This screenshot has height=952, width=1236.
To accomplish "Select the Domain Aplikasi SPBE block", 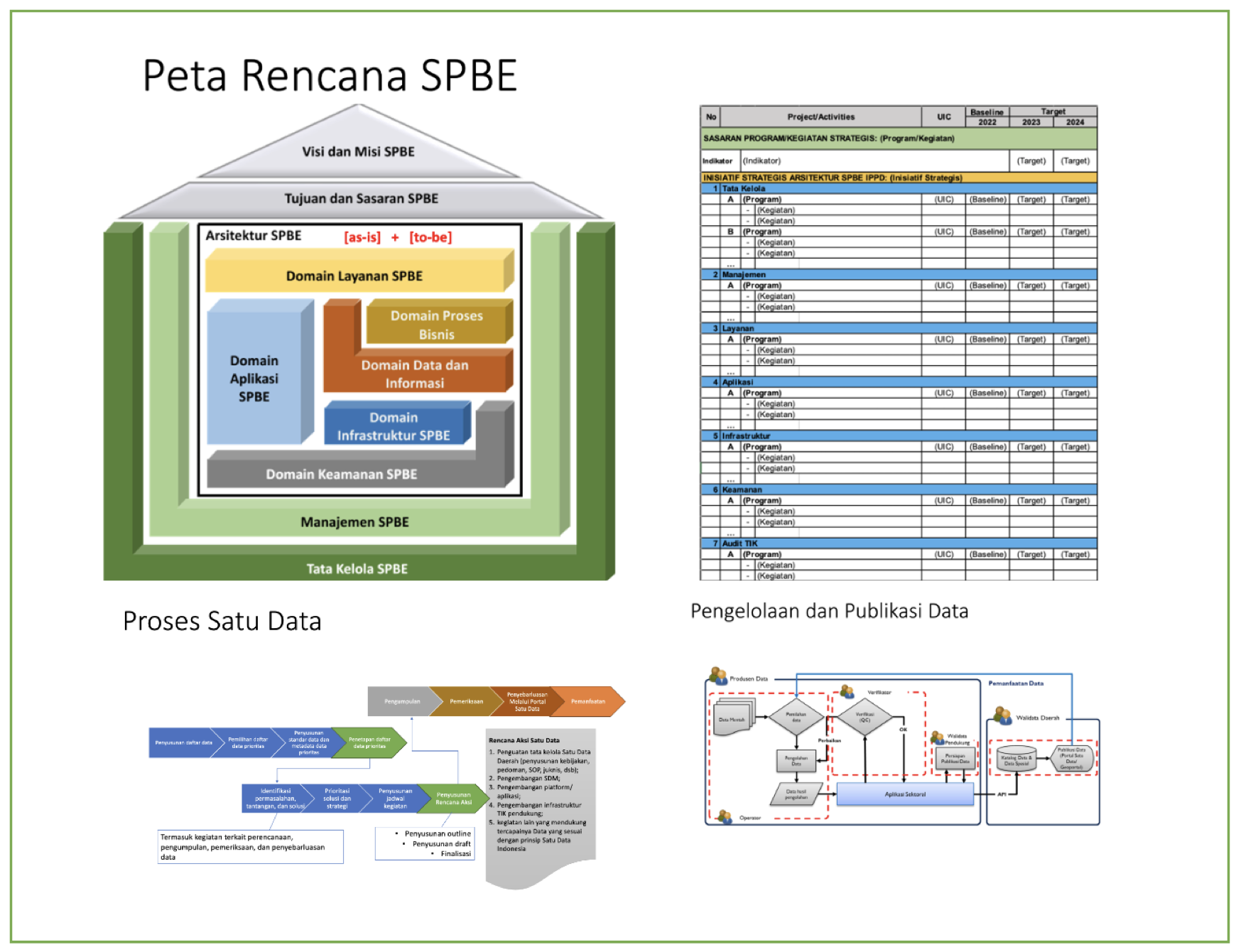I will [255, 378].
